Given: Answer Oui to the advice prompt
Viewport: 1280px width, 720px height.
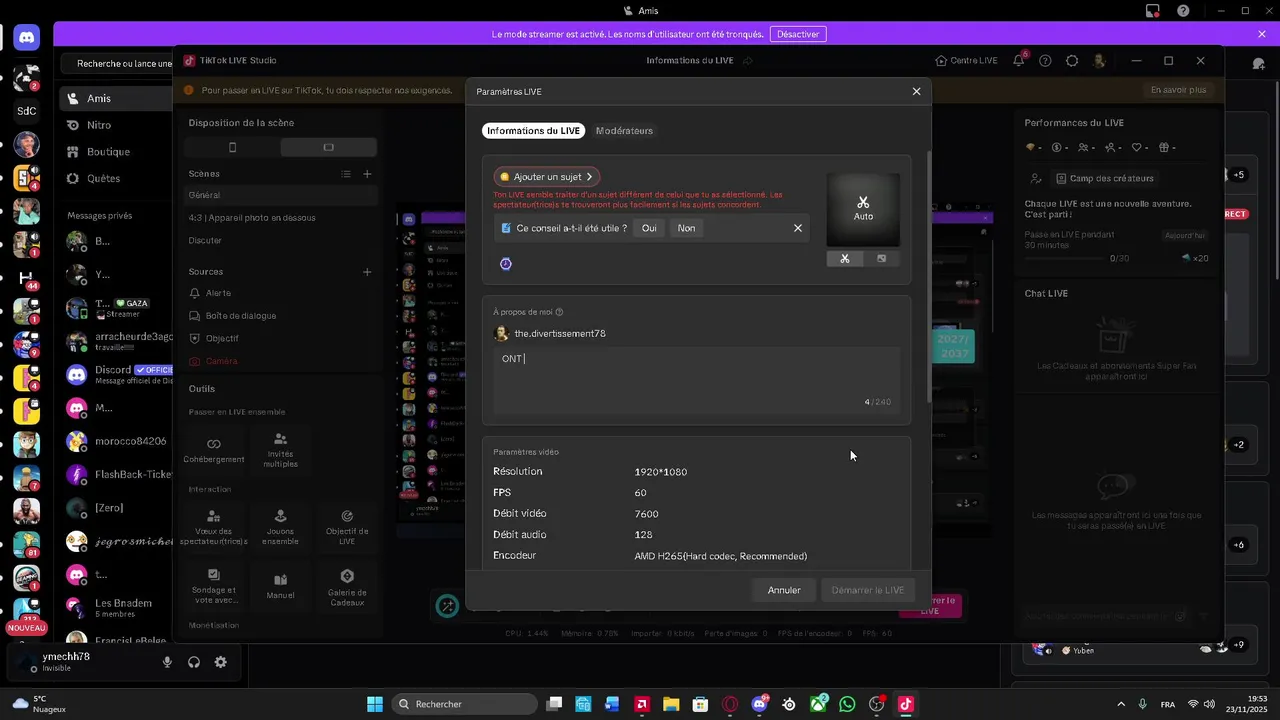Looking at the screenshot, I should click(649, 228).
